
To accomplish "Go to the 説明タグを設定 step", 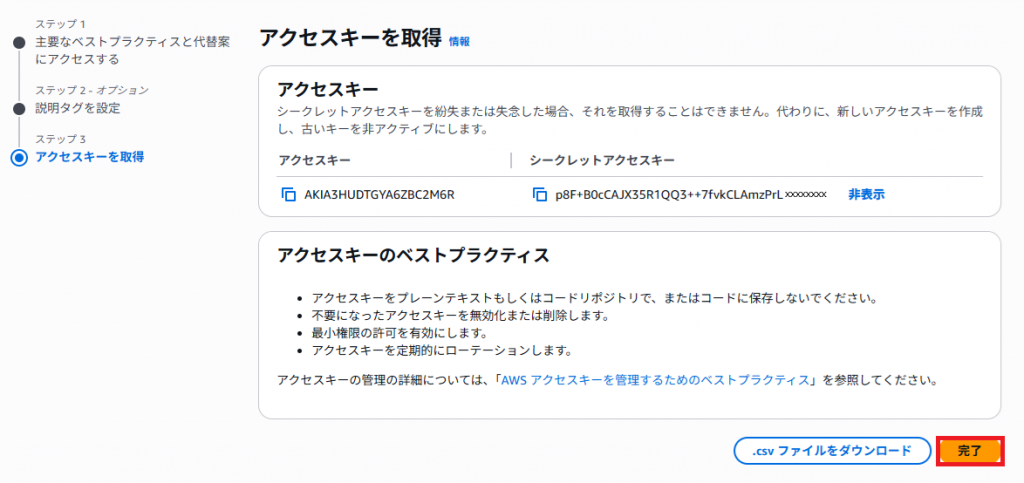I will (77, 108).
